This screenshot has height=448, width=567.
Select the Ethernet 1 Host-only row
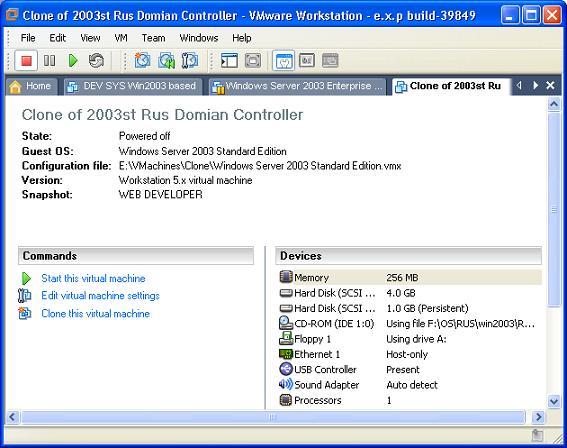[x=410, y=354]
